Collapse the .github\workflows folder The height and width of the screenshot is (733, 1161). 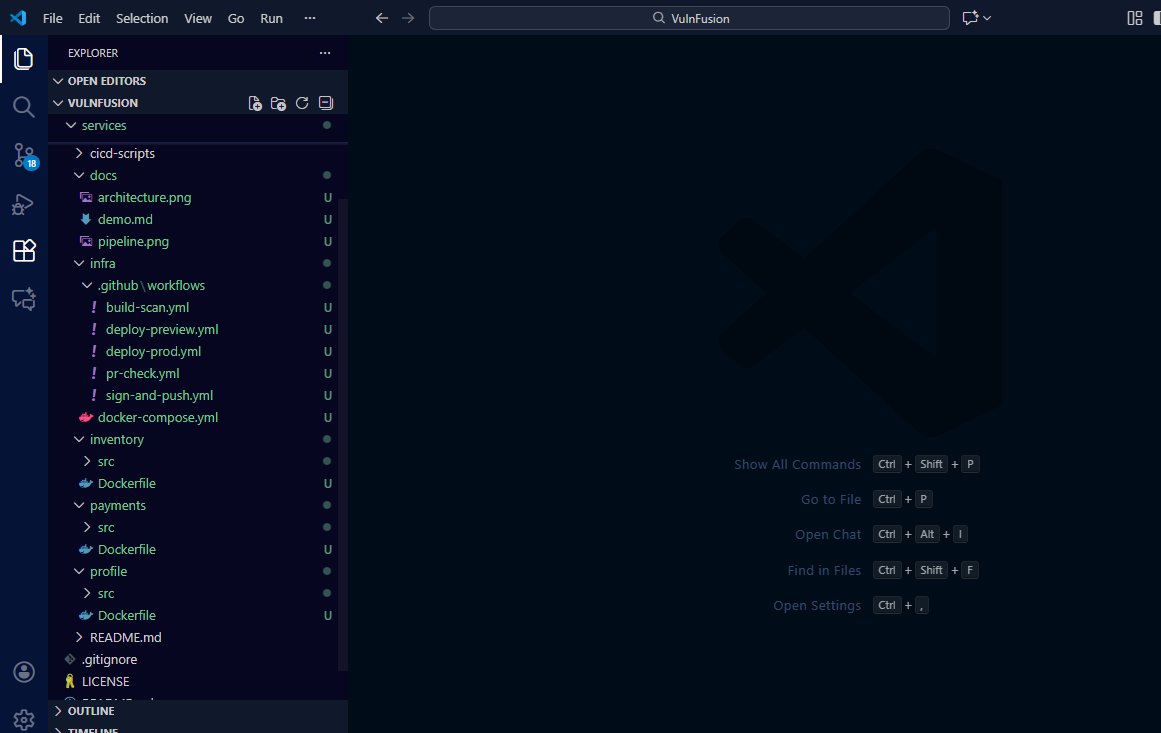pyautogui.click(x=198, y=286)
